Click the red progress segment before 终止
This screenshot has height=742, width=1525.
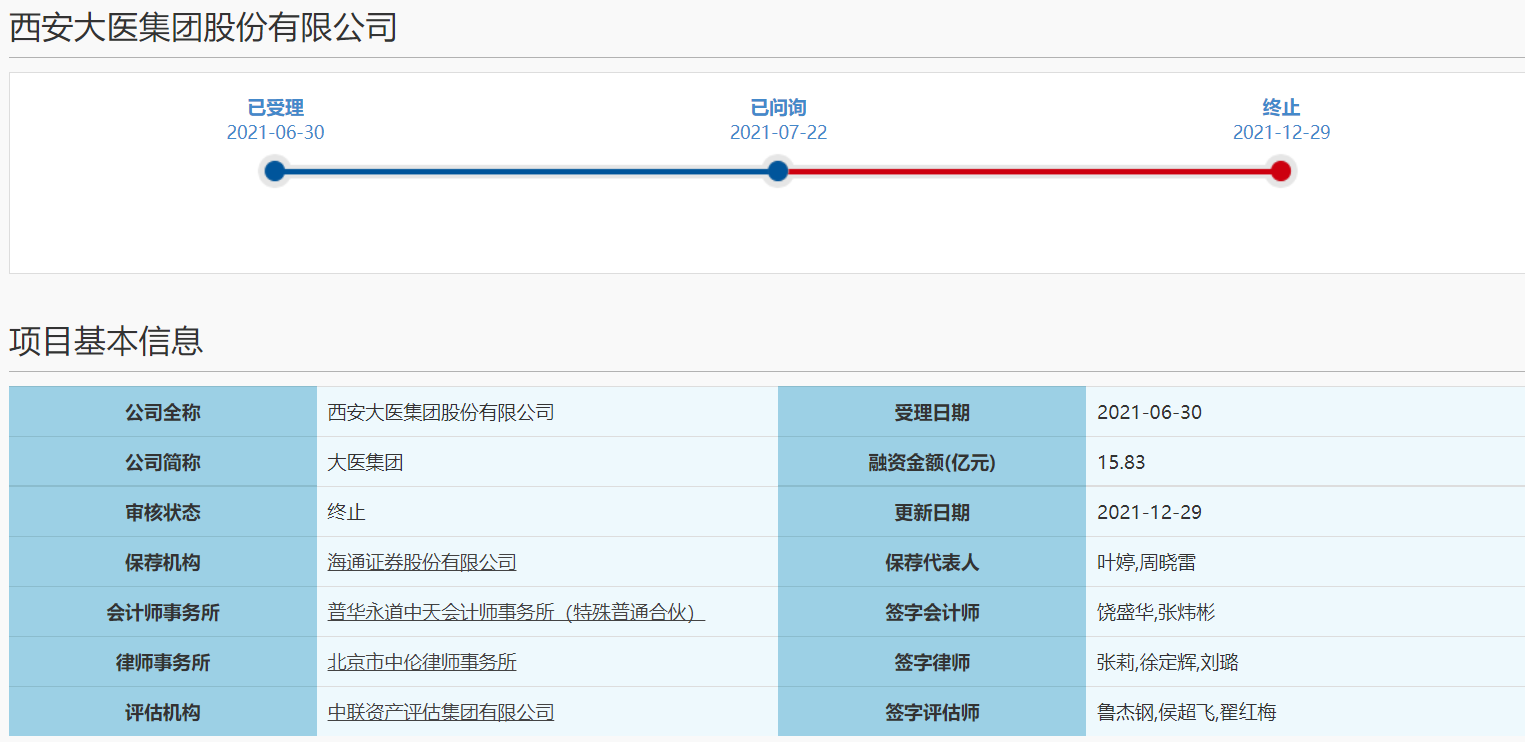click(1029, 171)
